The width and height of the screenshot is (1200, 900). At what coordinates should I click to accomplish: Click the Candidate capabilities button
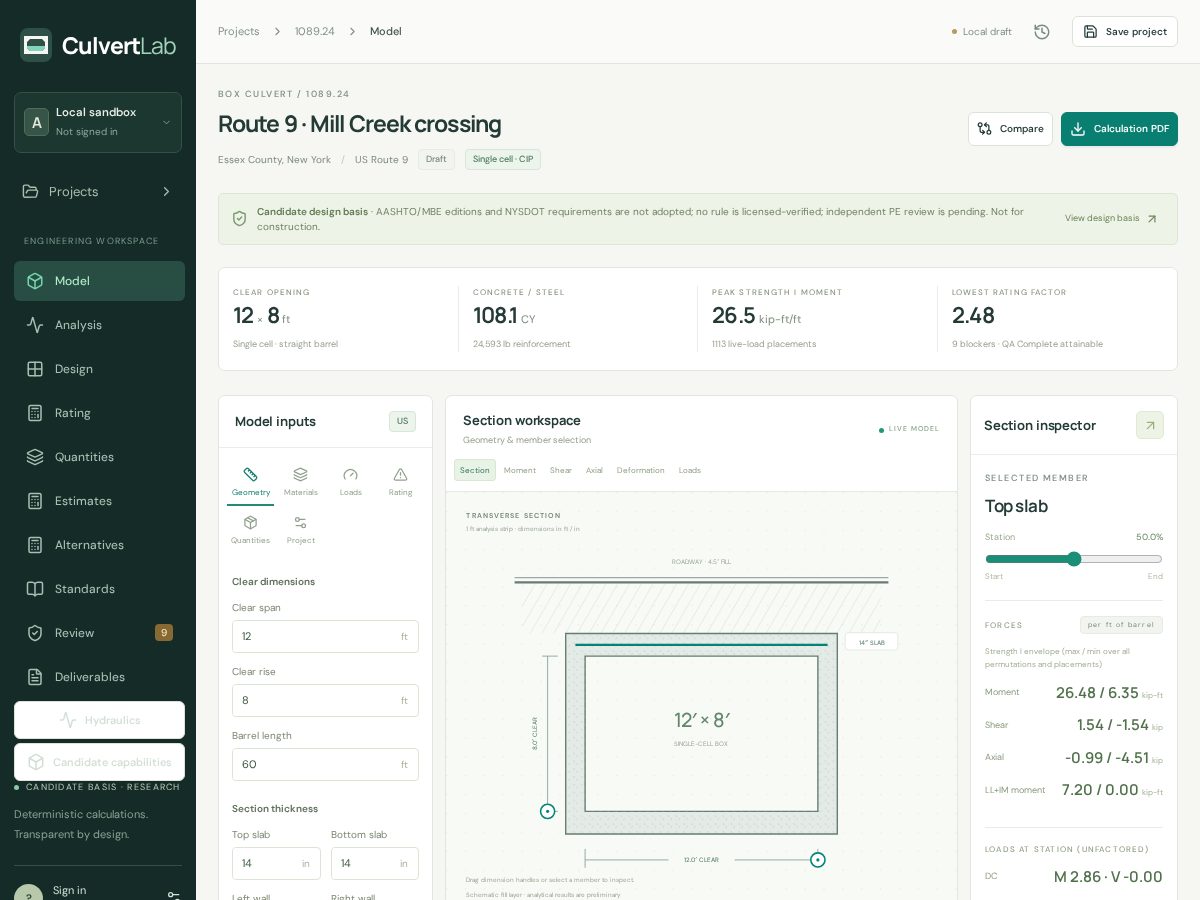click(x=99, y=762)
